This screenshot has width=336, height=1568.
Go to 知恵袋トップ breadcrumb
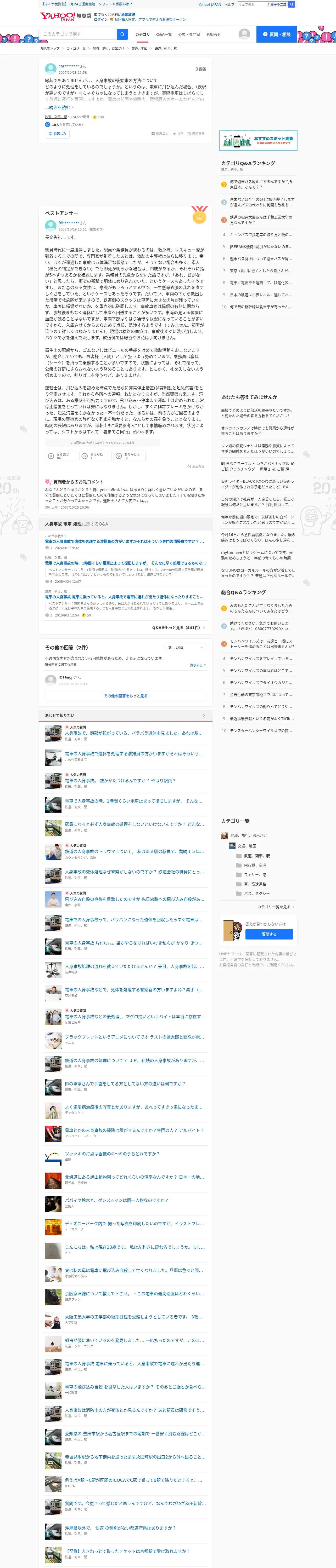coord(50,48)
